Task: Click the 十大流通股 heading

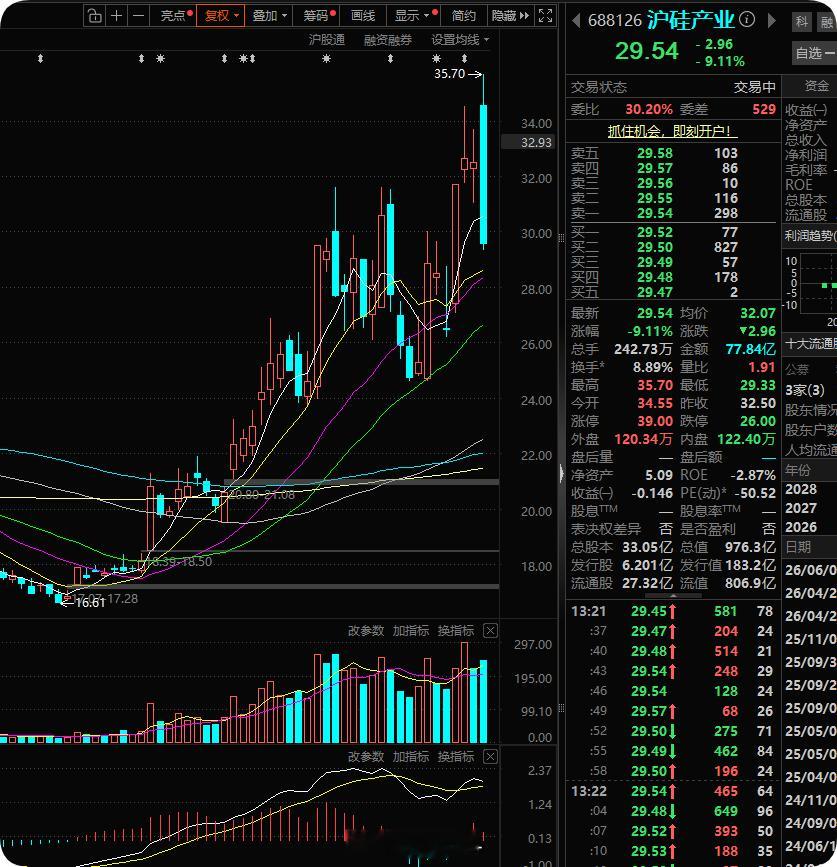Action: click(810, 343)
